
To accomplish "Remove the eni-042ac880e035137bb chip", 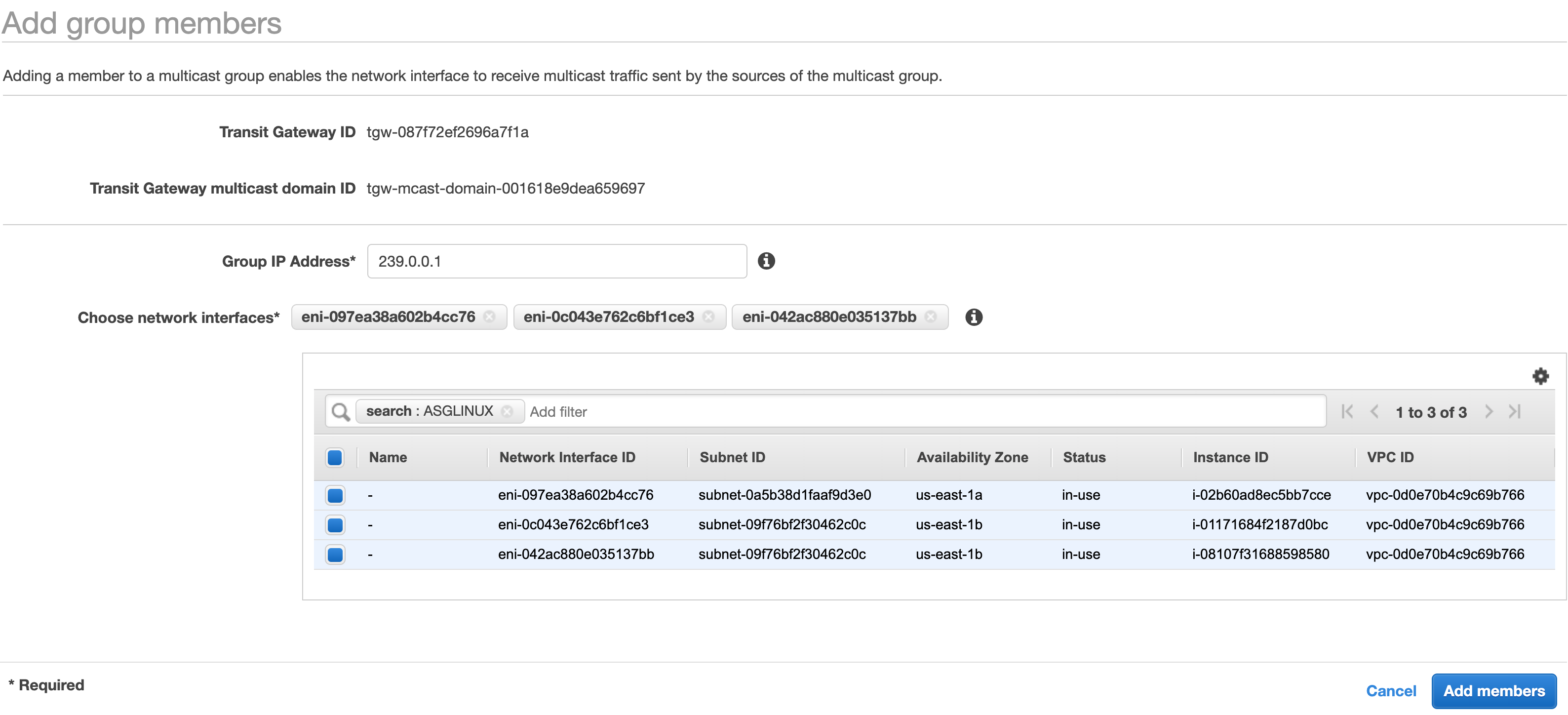I will 931,317.
